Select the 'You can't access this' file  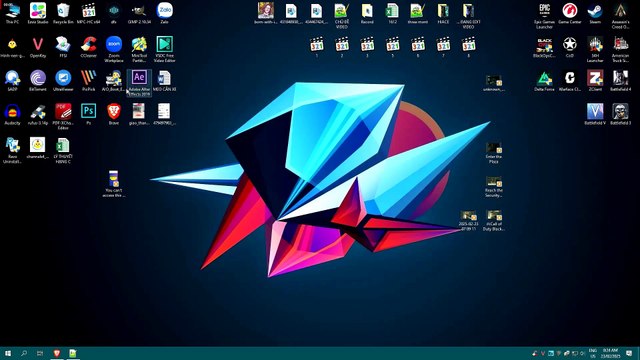[x=114, y=184]
